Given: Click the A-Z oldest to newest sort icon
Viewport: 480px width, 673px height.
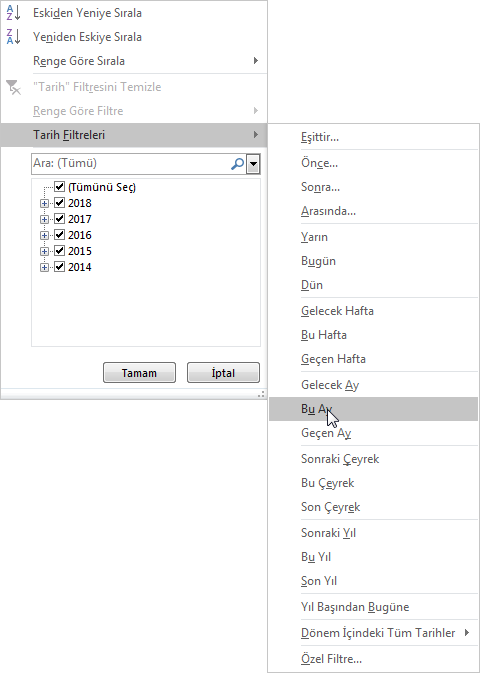Looking at the screenshot, I should click(13, 13).
